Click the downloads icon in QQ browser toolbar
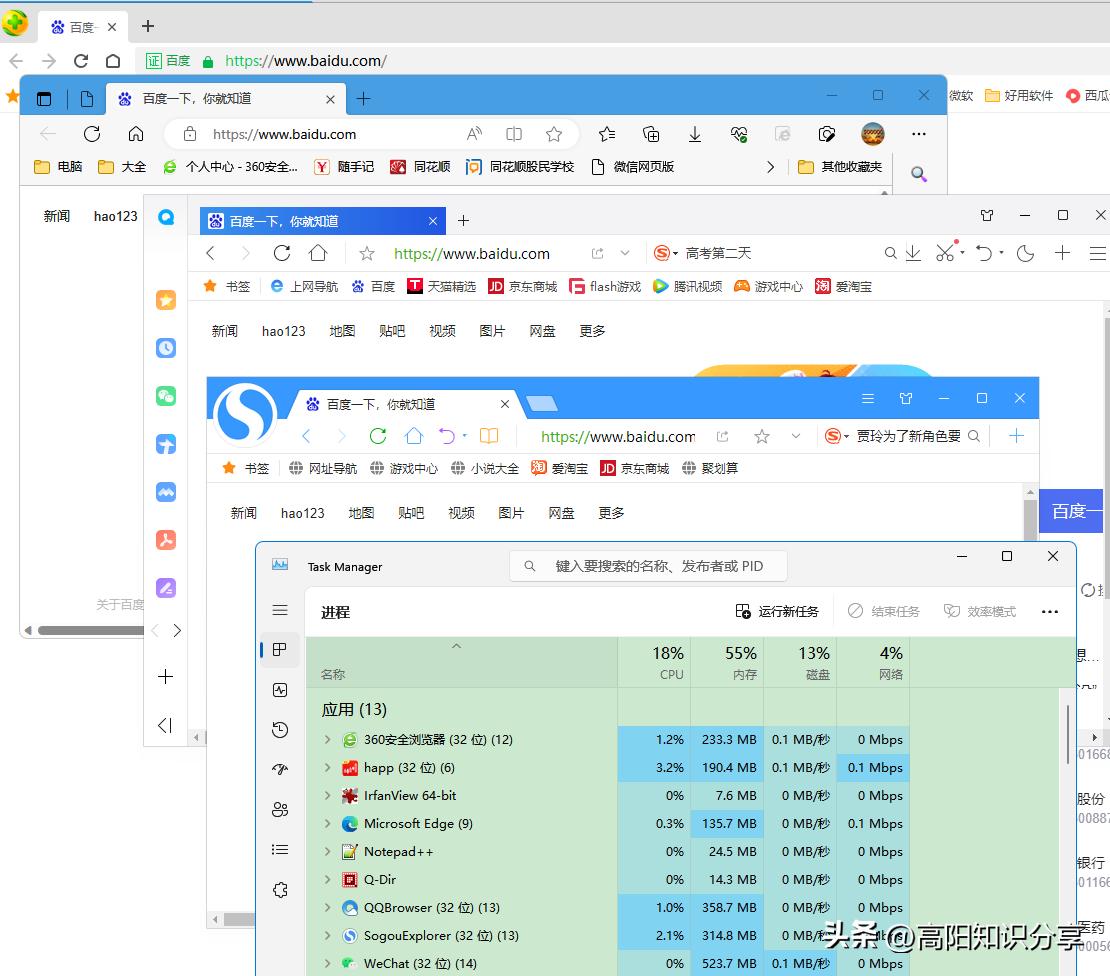This screenshot has width=1110, height=976. coord(913,253)
